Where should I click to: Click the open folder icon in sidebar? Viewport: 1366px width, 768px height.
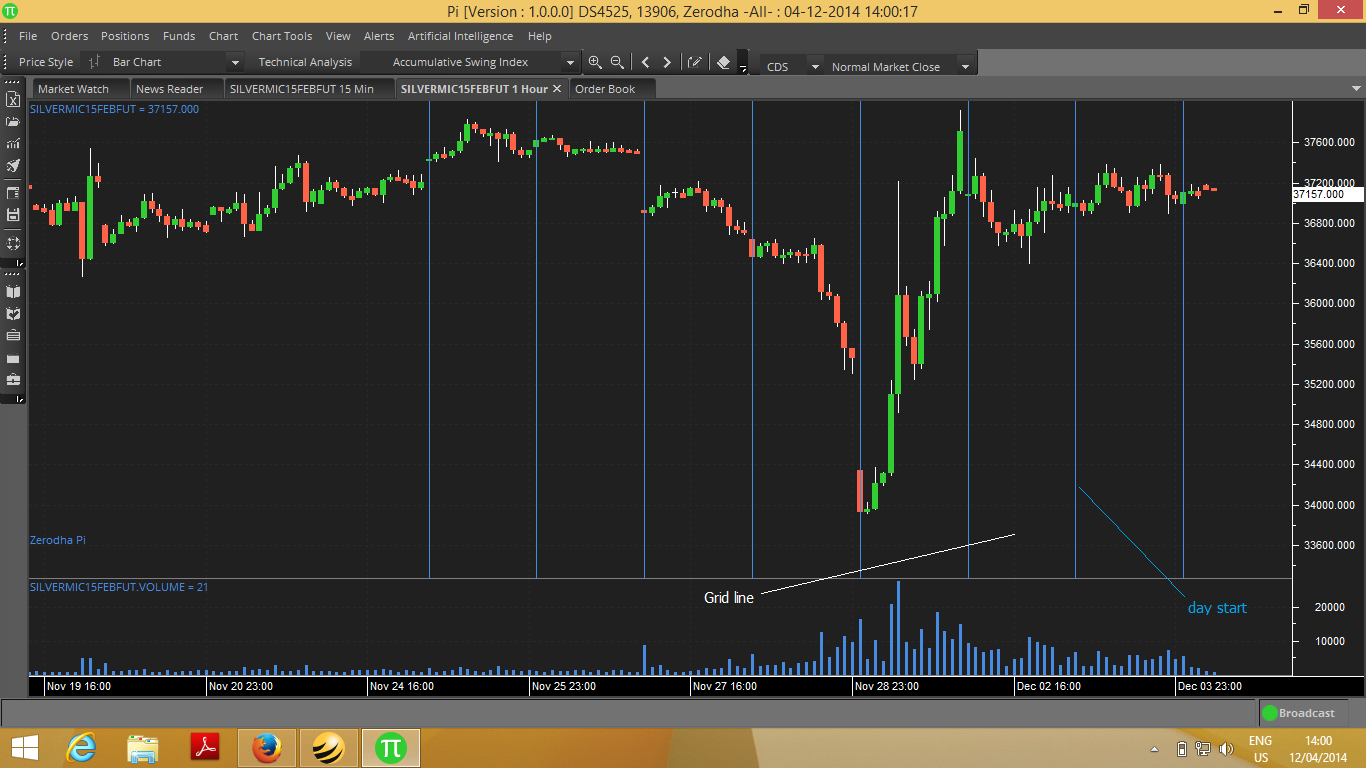[13, 122]
